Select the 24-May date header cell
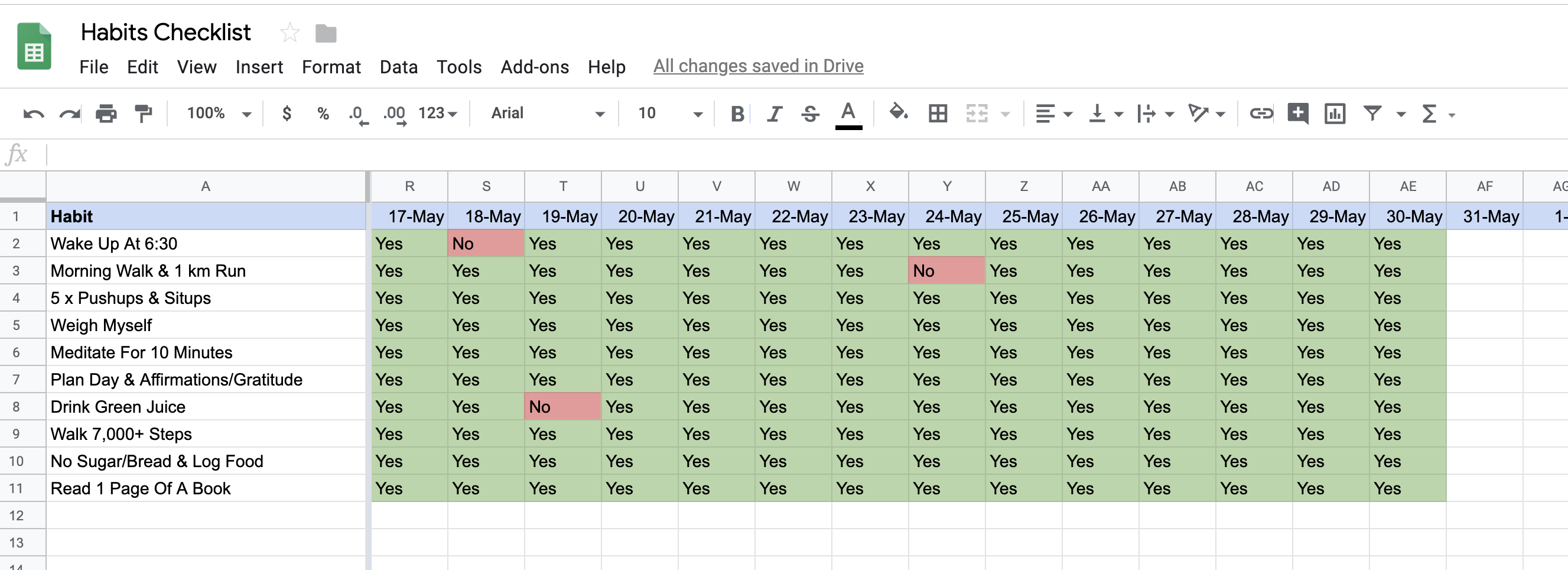The image size is (1568, 570). coord(946,216)
